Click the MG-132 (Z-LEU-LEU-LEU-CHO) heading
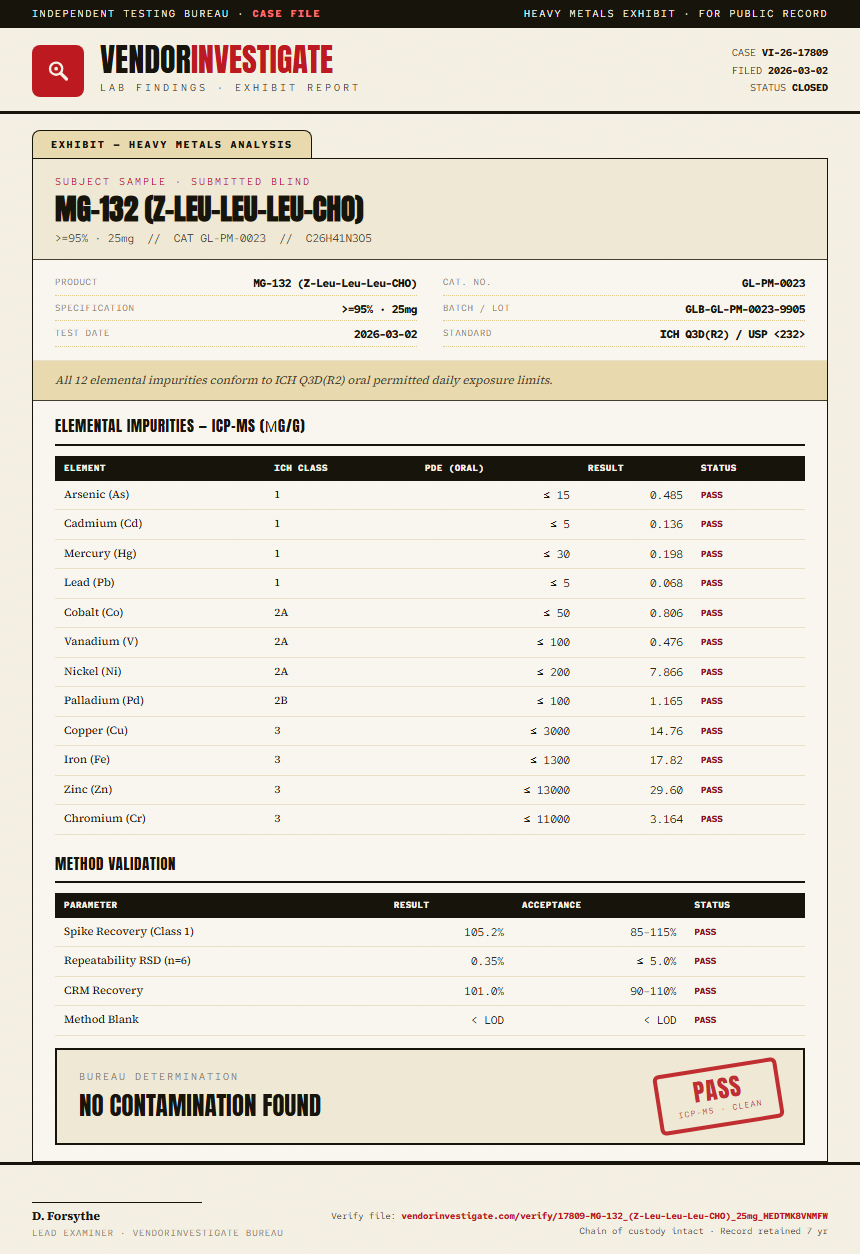 point(209,210)
